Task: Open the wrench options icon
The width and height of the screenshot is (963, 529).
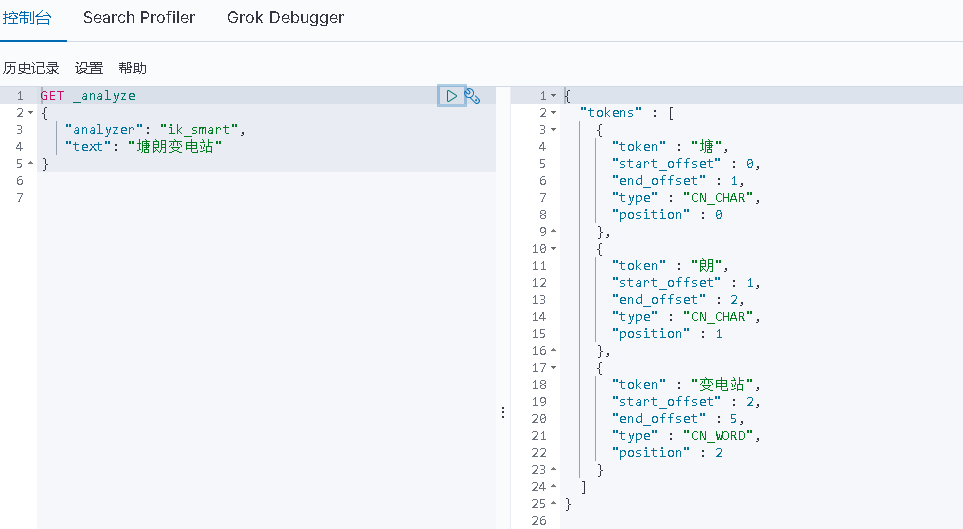Action: click(472, 96)
